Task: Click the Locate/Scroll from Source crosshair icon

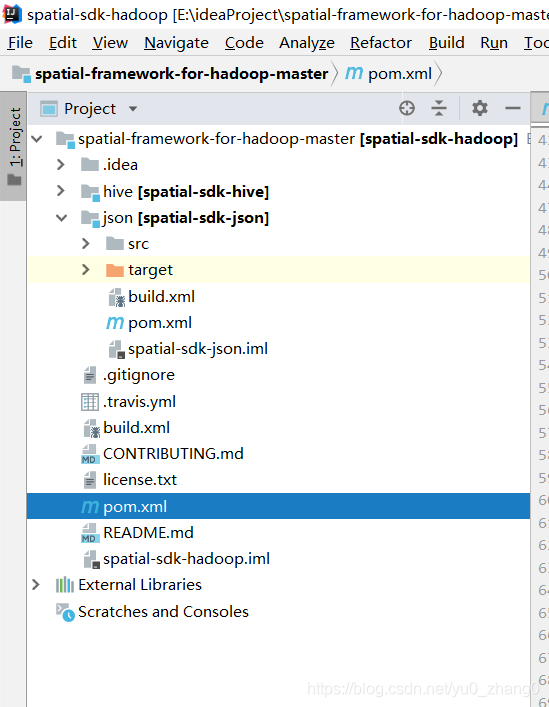Action: click(x=407, y=108)
